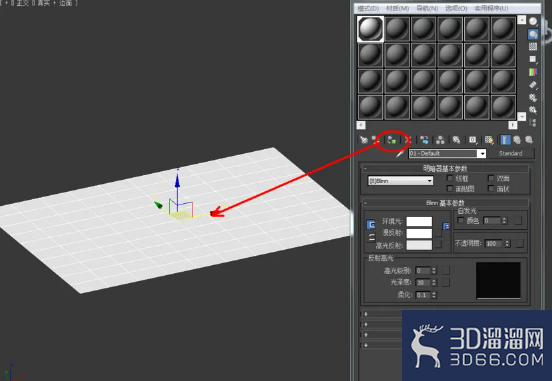Click the 漫反射 map slot button

pos(438,233)
